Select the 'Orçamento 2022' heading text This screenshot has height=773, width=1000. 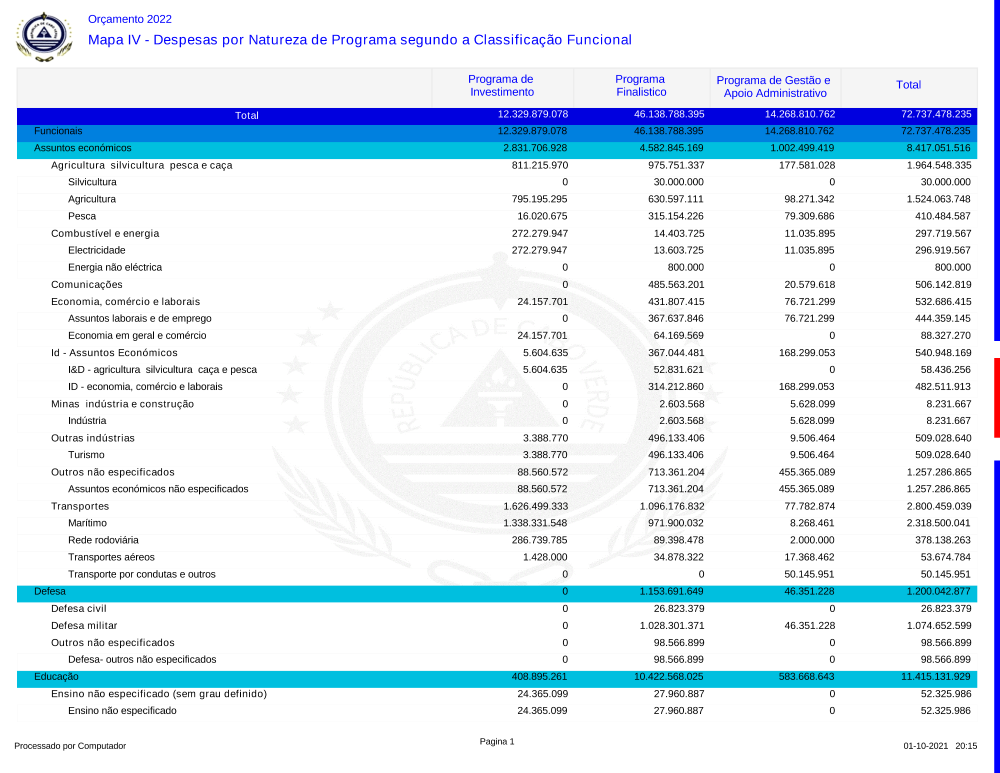click(x=130, y=19)
